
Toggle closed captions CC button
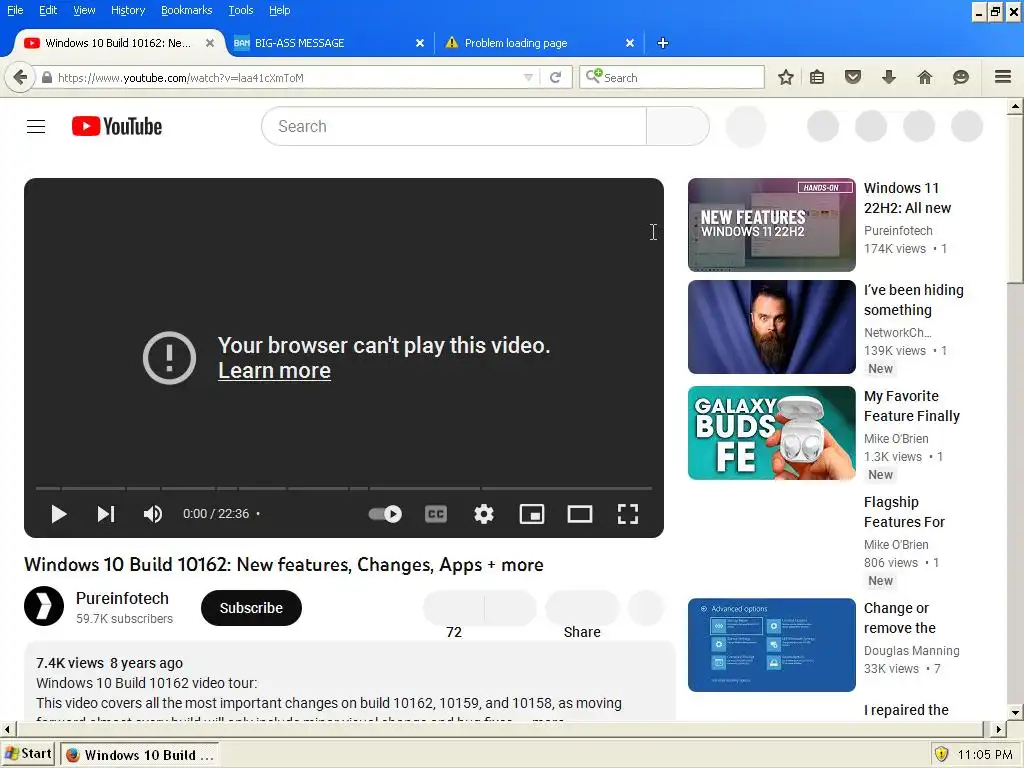coord(436,515)
